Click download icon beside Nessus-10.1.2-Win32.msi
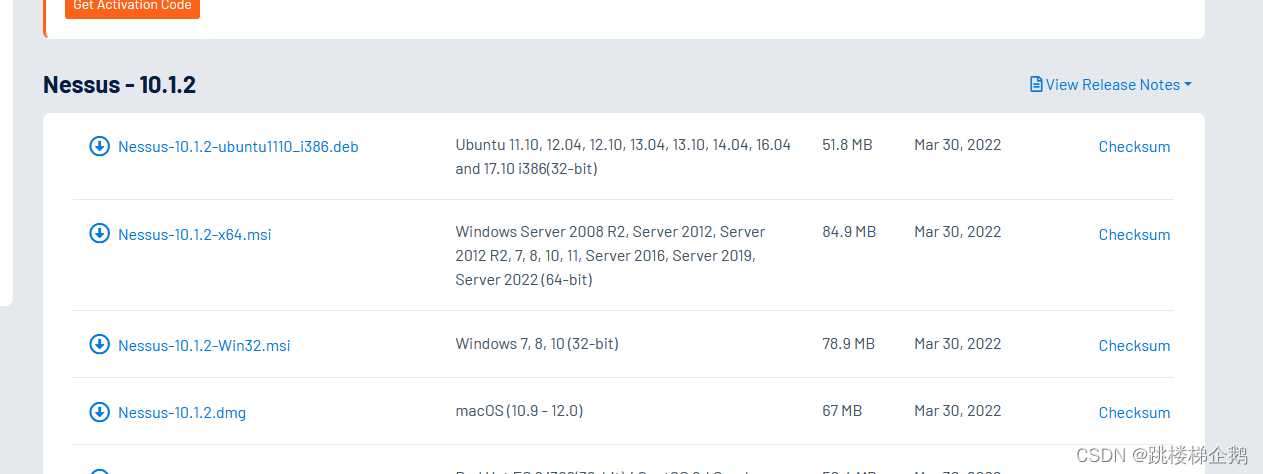The image size is (1263, 474). pos(99,344)
